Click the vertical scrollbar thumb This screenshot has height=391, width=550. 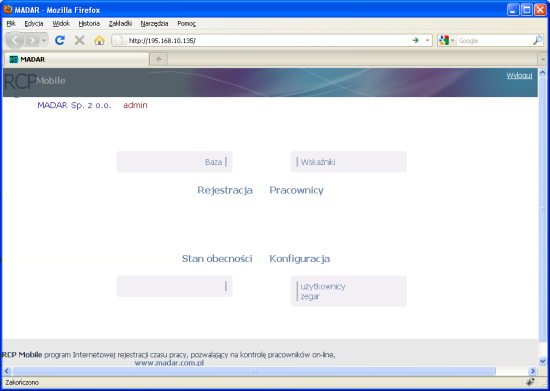click(543, 210)
